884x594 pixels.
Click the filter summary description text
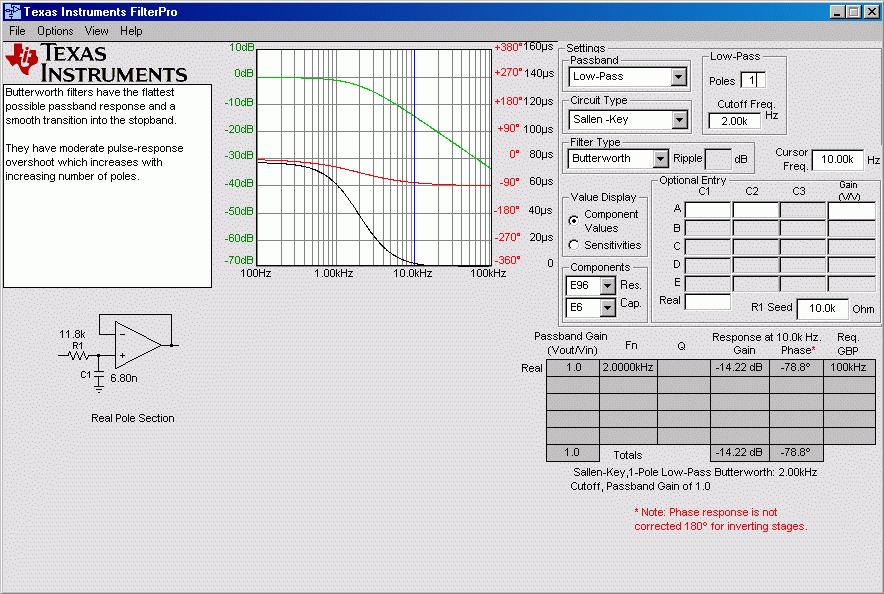(693, 479)
